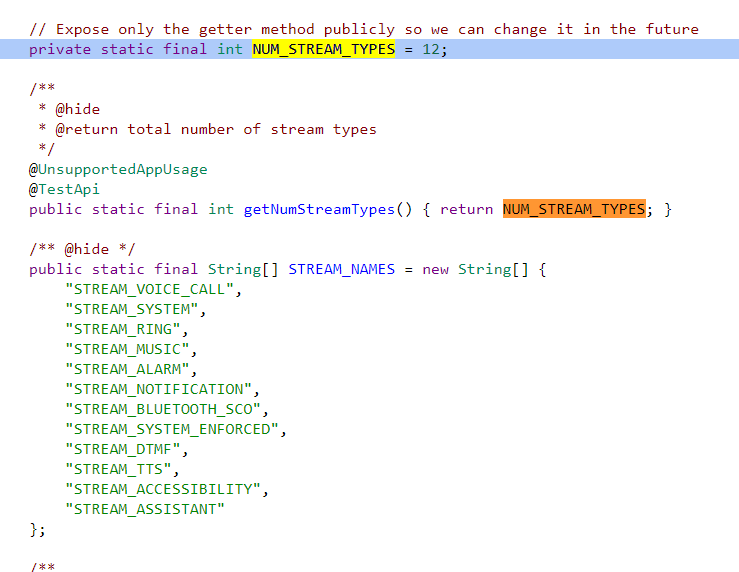Click the "STREAM_SYSTEM_ENFORCED" string
The image size is (739, 572).
[x=172, y=429]
